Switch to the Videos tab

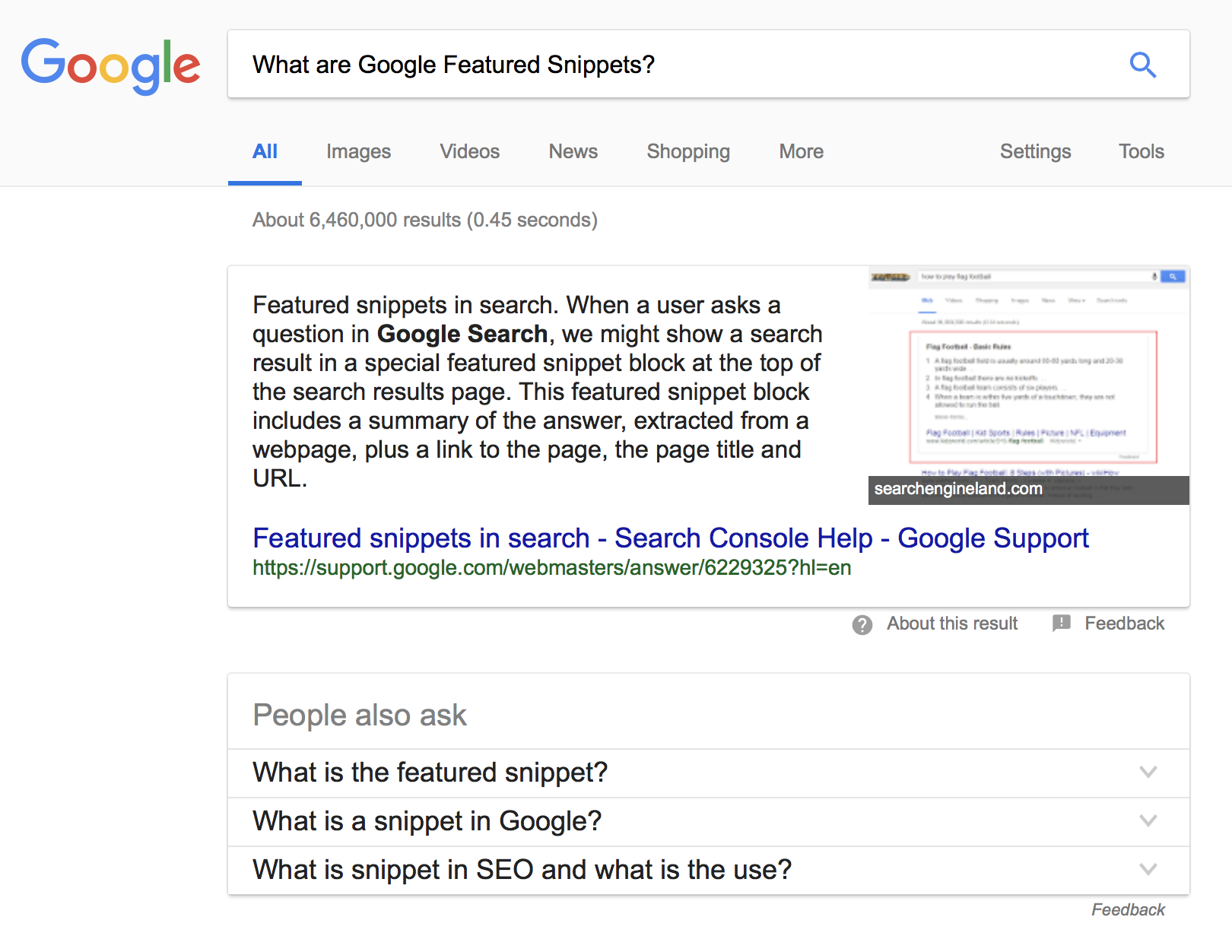tap(469, 151)
